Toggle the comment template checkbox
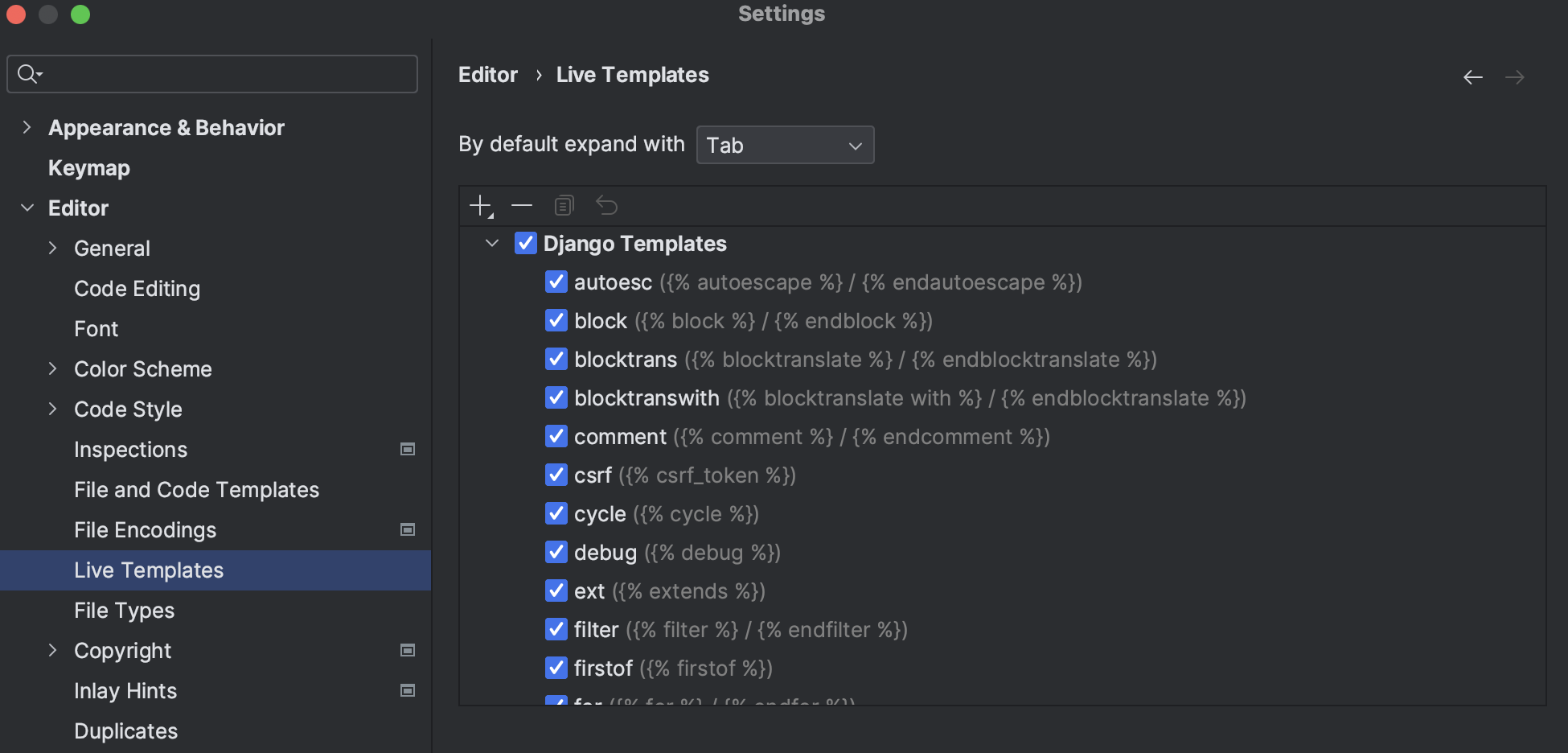The width and height of the screenshot is (1568, 753). 556,436
